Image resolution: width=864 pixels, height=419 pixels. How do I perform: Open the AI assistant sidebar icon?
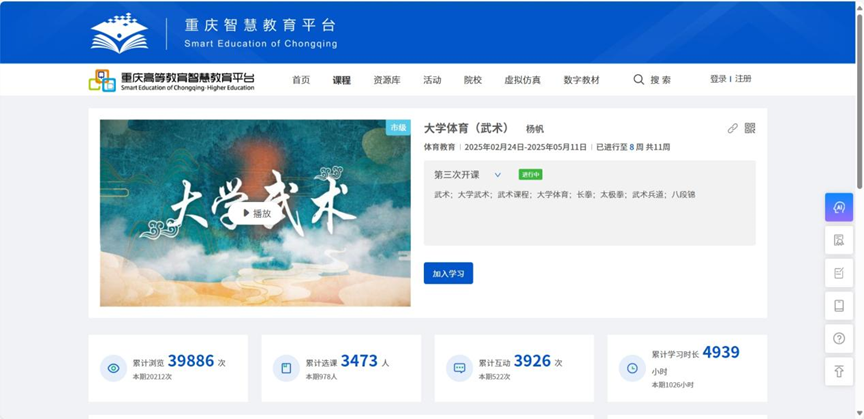[839, 207]
